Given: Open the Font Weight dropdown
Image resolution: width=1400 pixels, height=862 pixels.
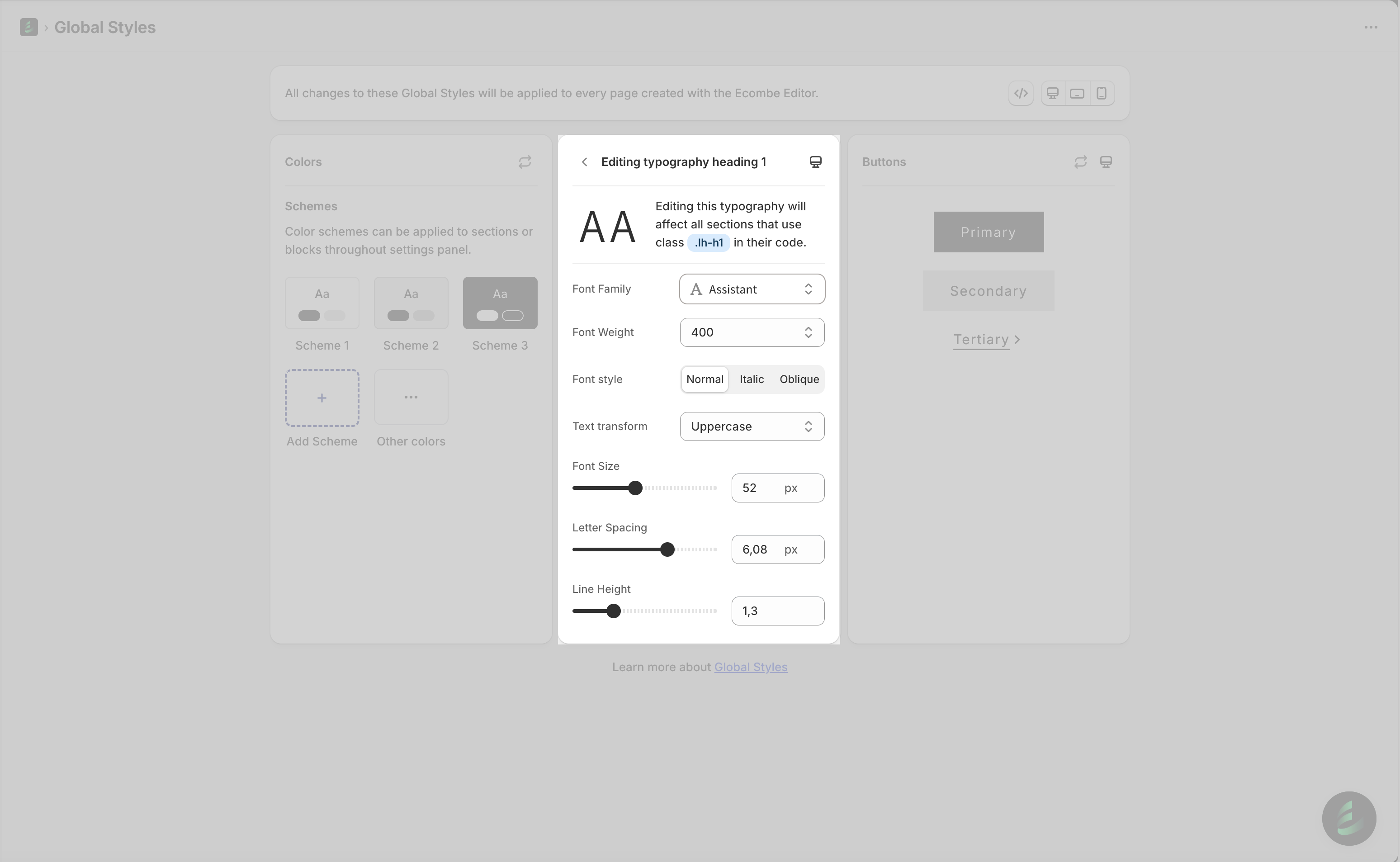Looking at the screenshot, I should pos(751,332).
